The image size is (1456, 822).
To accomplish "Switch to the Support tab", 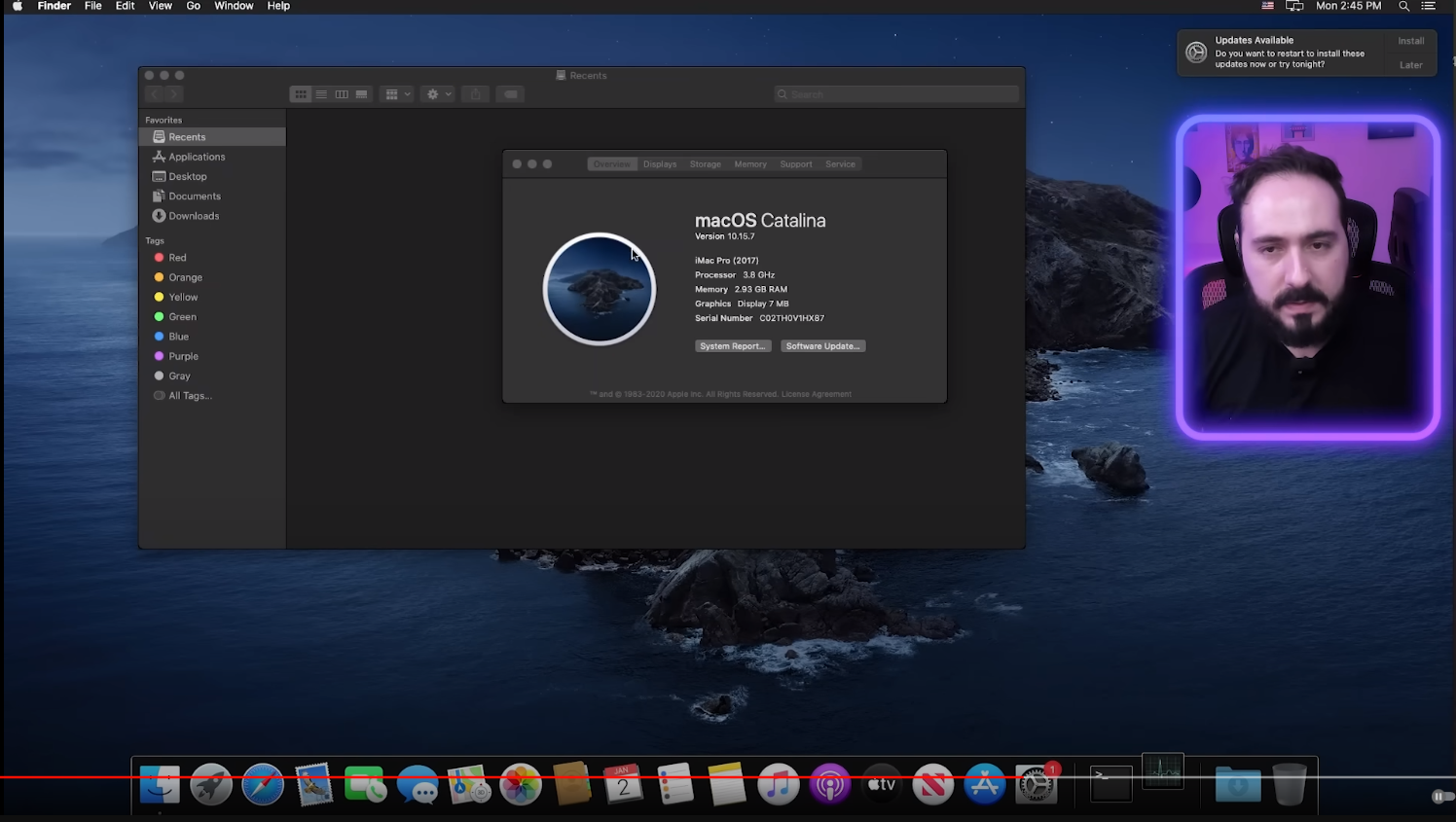I will tap(796, 164).
